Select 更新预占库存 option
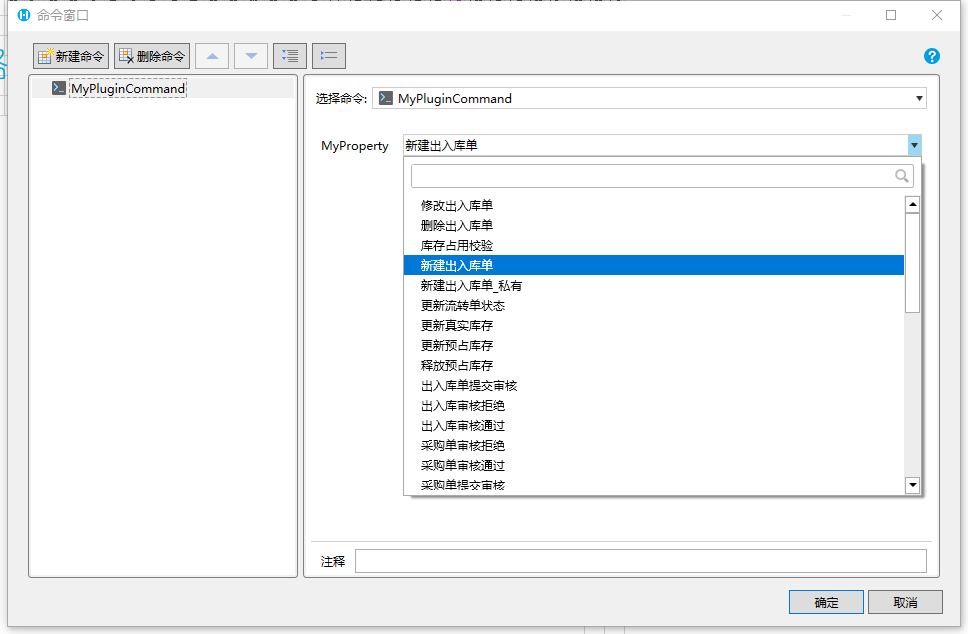The image size is (968, 634). click(x=654, y=345)
